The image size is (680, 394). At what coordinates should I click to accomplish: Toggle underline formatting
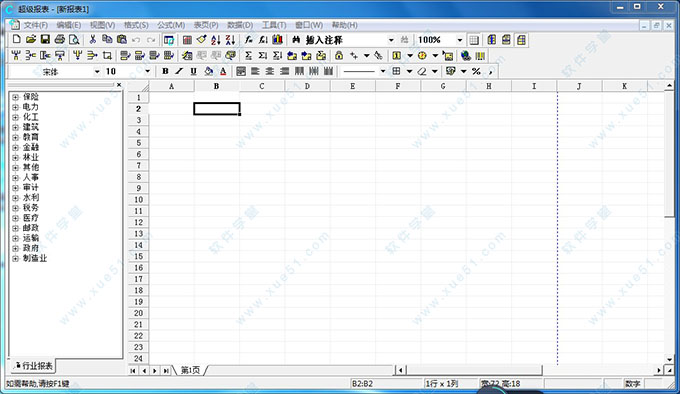click(193, 71)
